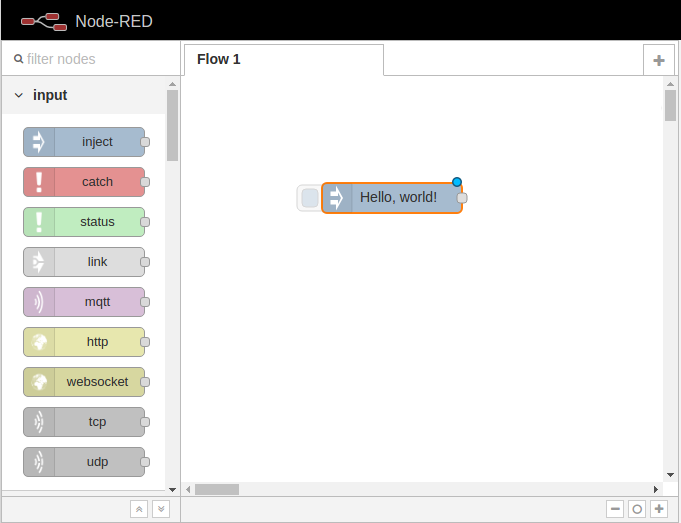Click workspace scroll right arrow

[655, 490]
